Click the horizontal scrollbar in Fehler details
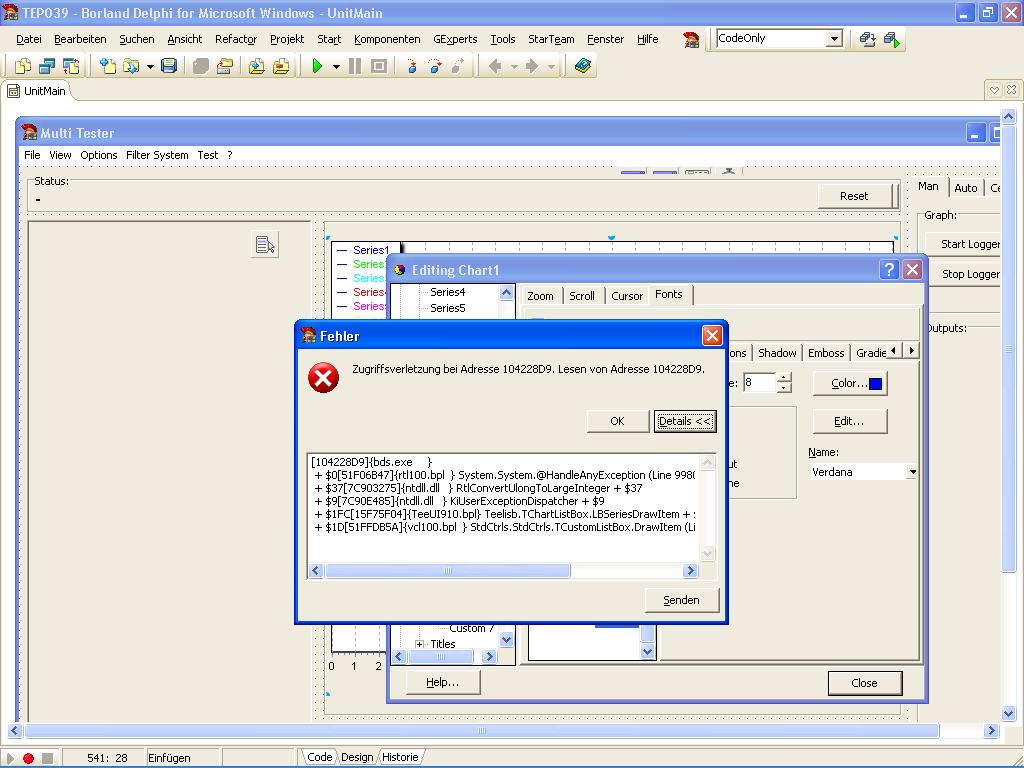This screenshot has width=1024, height=768. click(502, 571)
